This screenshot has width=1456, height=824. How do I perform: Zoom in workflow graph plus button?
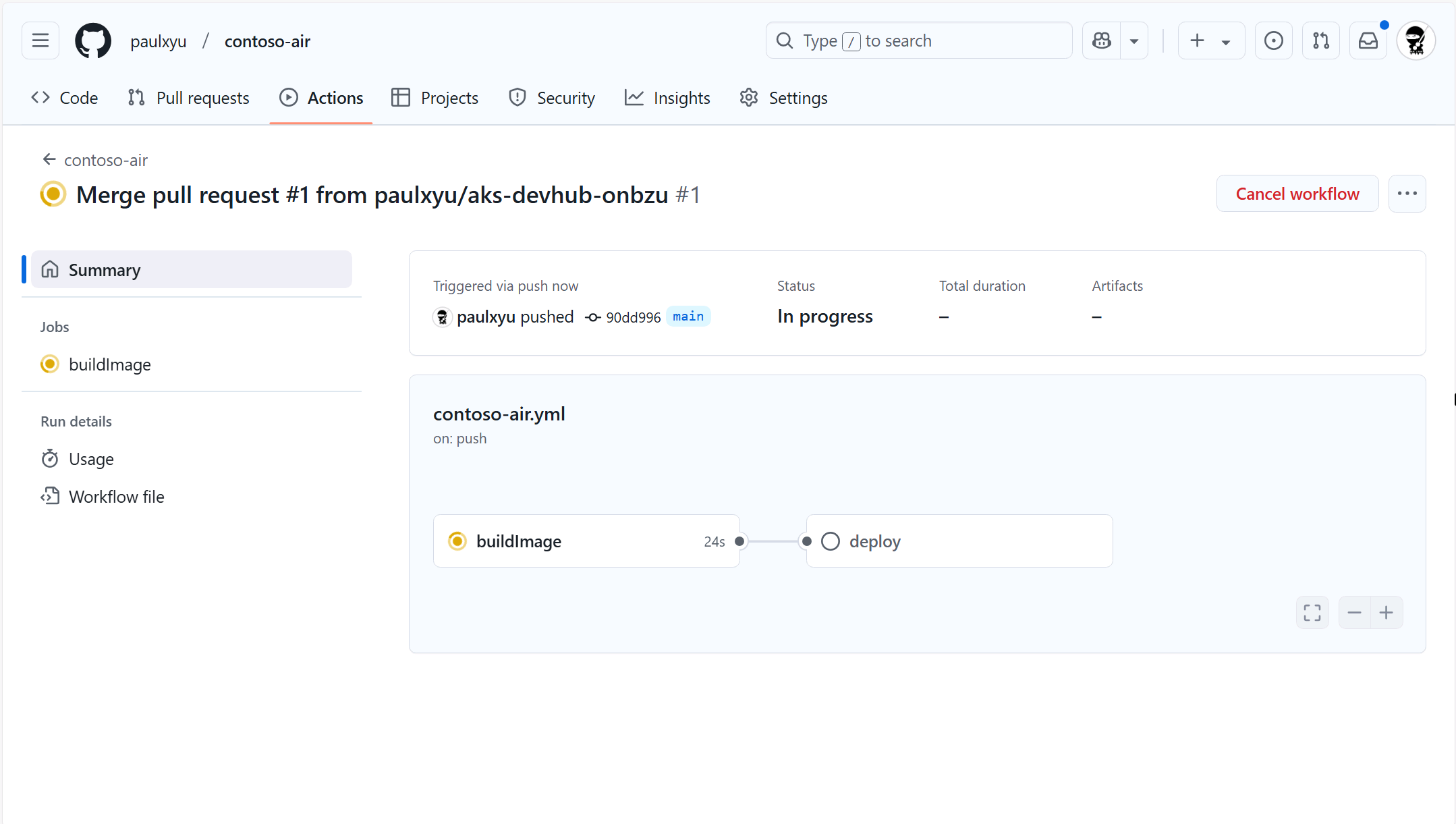tap(1387, 613)
